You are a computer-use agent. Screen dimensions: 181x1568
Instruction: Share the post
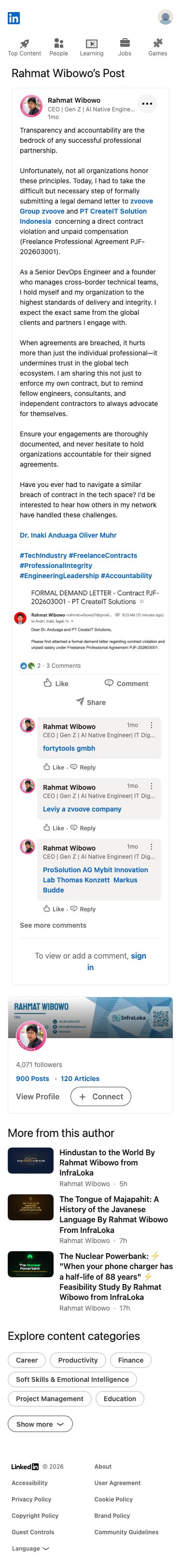(90, 702)
